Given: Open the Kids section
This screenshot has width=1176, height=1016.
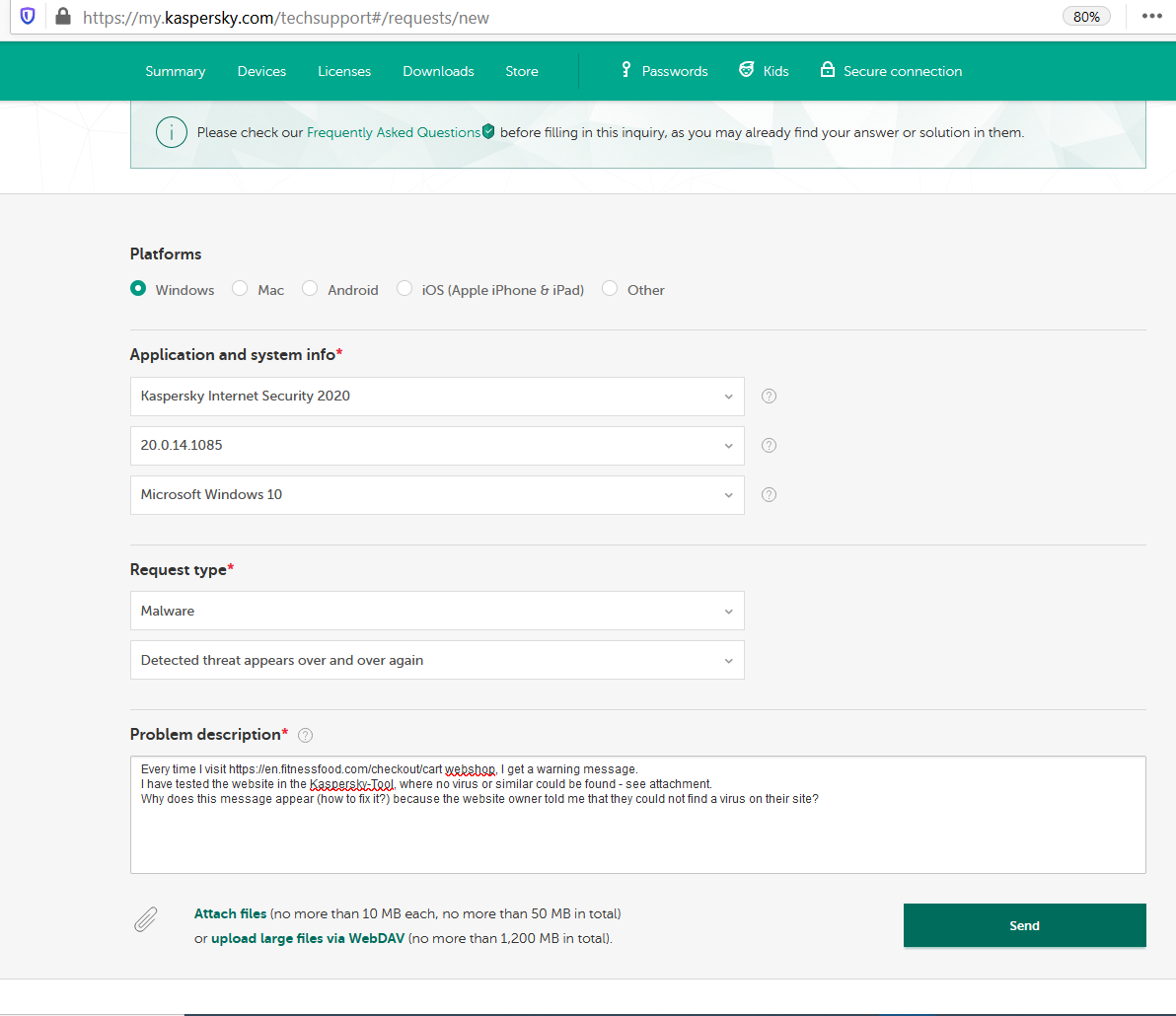Looking at the screenshot, I should click(775, 71).
